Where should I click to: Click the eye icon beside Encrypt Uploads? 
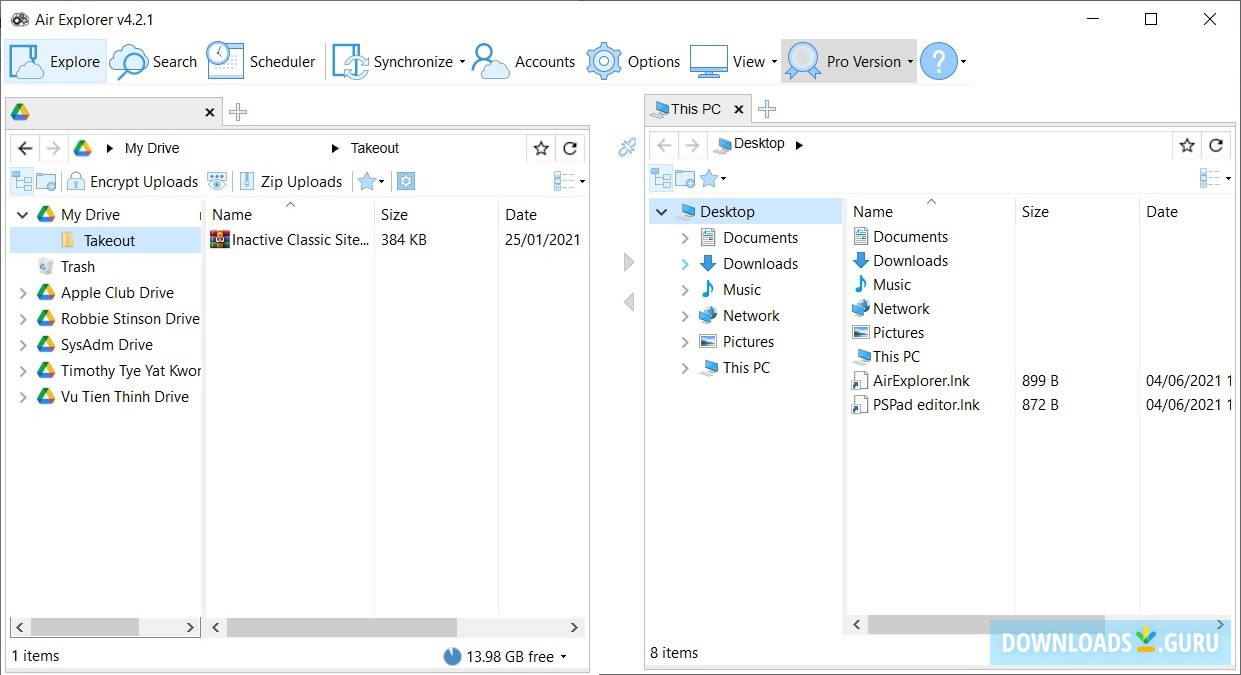point(217,181)
